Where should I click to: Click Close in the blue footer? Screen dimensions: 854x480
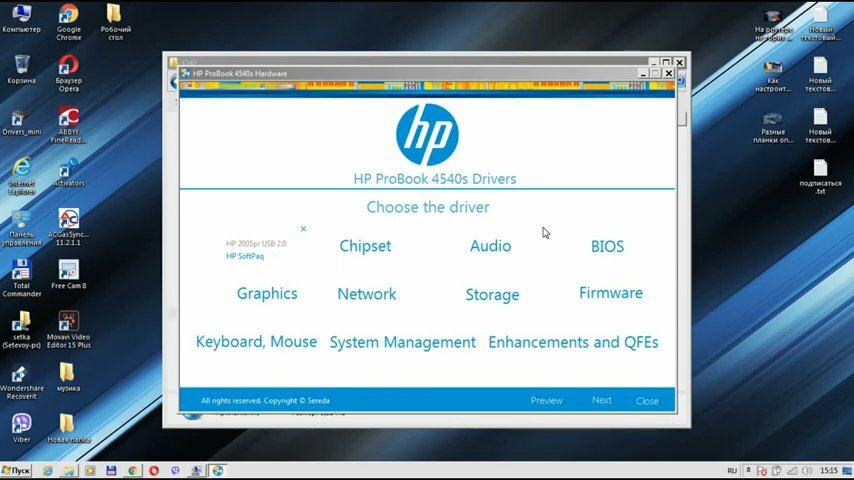647,401
